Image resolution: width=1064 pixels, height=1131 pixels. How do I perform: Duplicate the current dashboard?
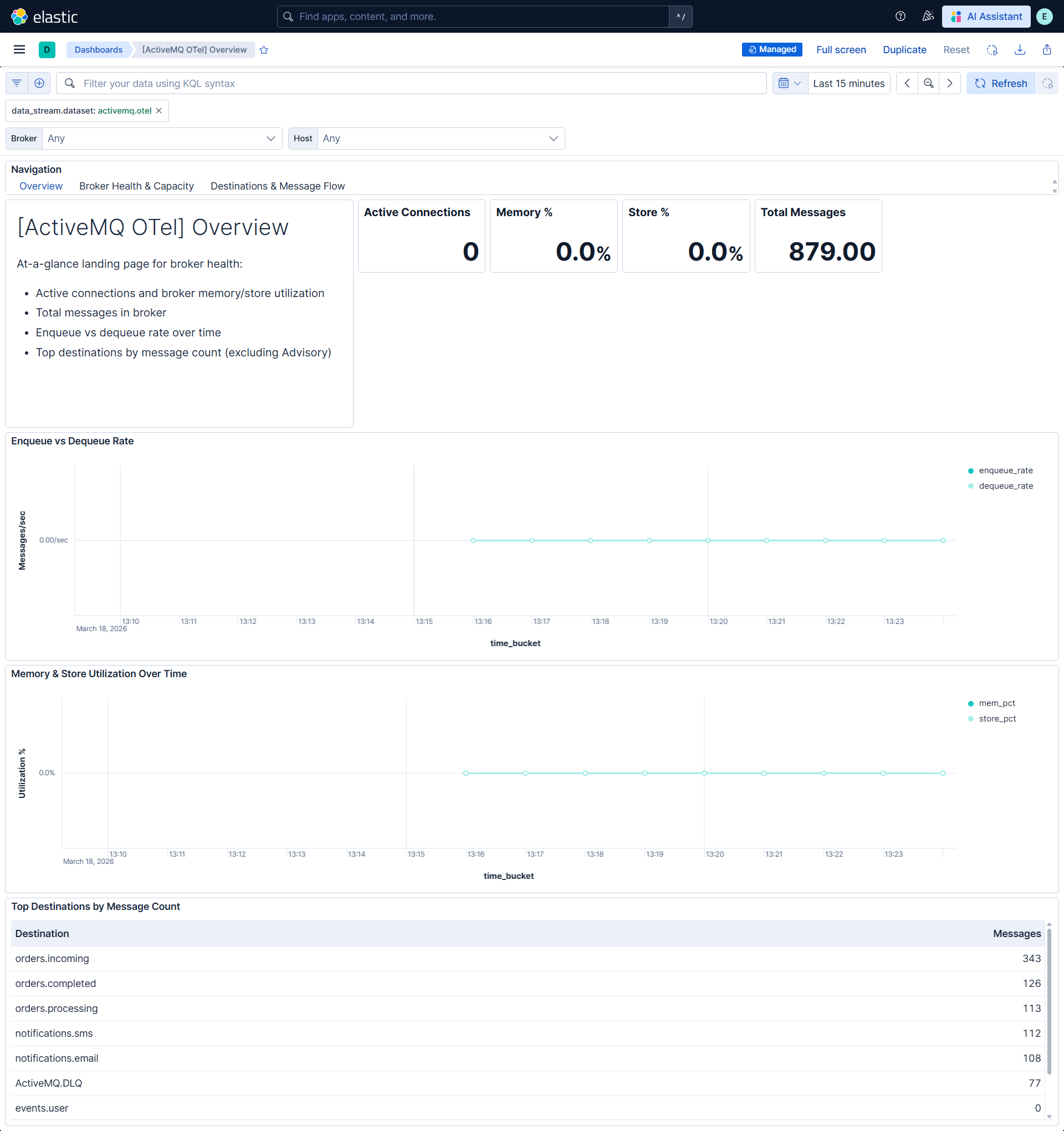click(904, 50)
